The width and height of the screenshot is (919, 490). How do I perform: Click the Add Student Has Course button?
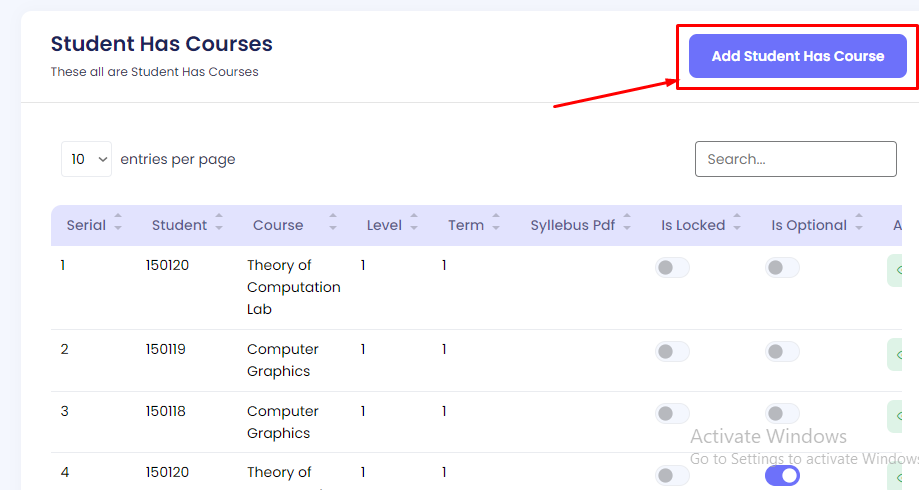pyautogui.click(x=797, y=56)
